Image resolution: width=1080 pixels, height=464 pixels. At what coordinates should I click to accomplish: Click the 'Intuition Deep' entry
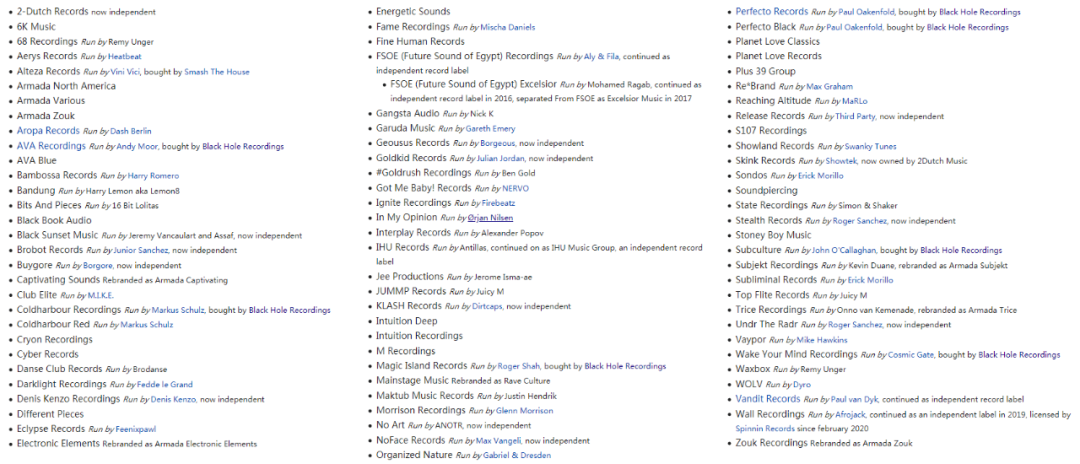point(406,321)
